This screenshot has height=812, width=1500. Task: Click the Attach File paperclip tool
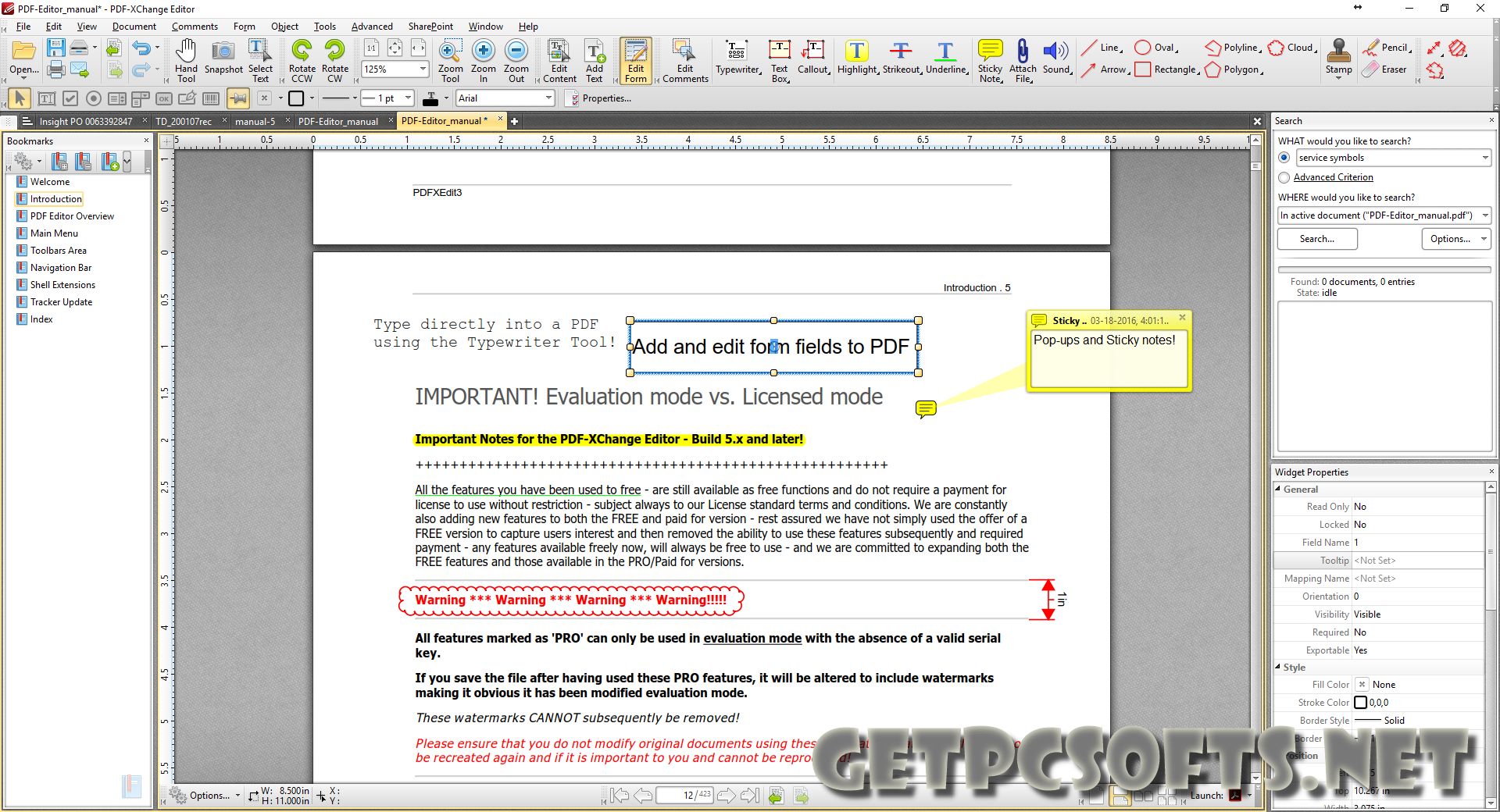click(x=1023, y=60)
